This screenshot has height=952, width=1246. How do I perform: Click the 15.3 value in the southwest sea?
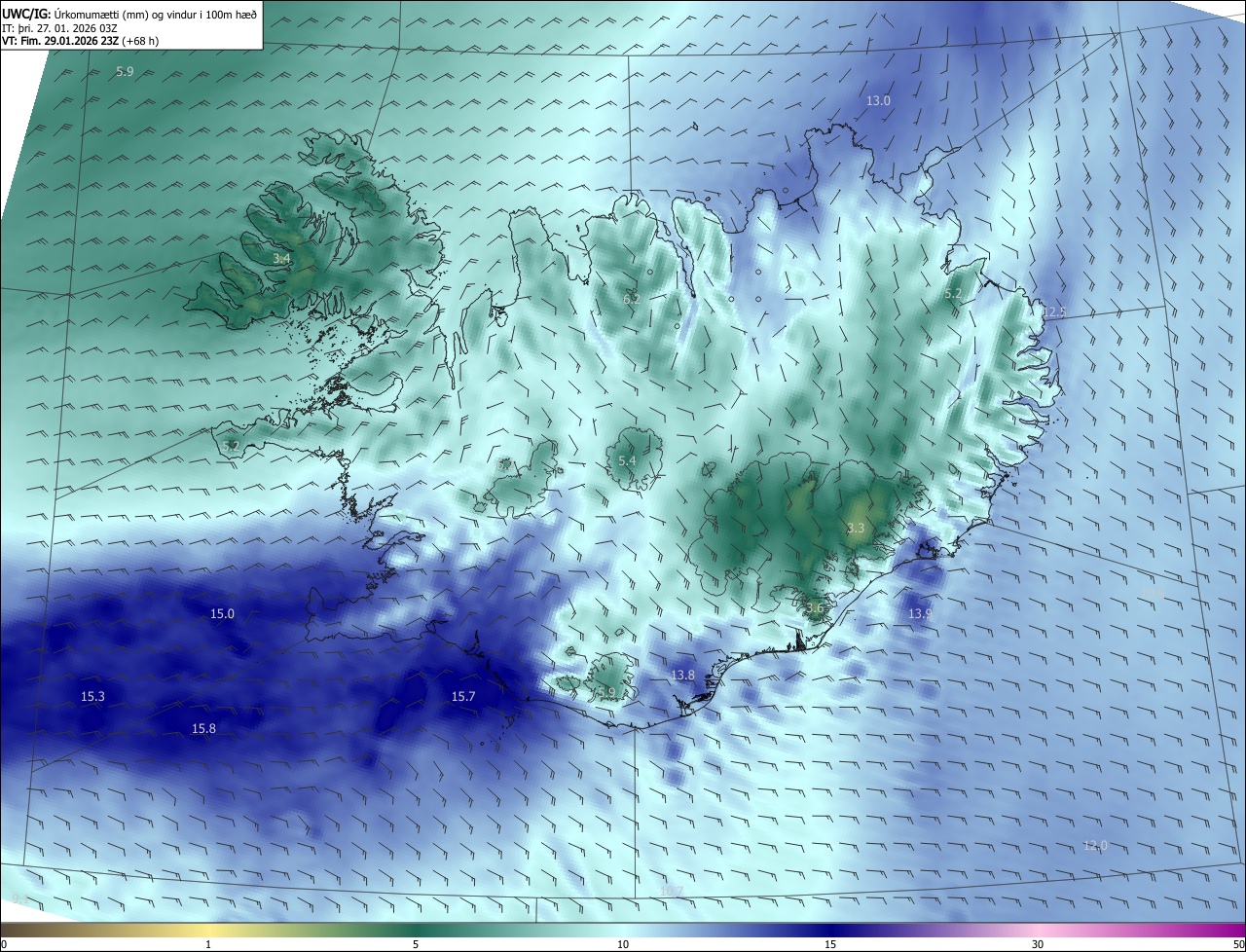click(92, 696)
